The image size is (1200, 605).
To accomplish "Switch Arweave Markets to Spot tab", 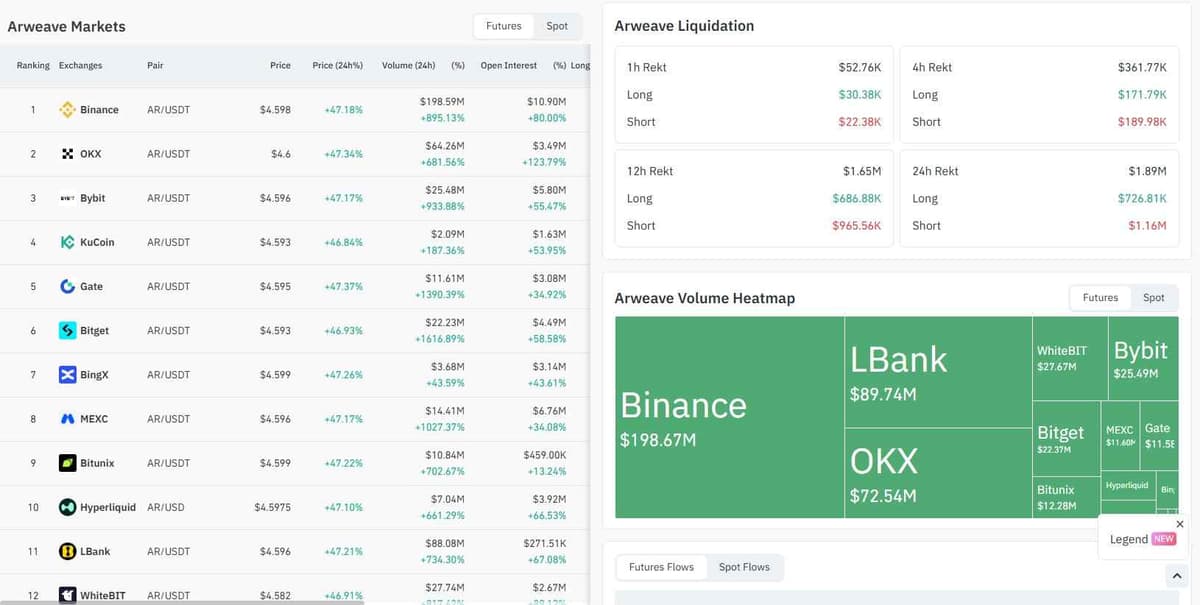I will (x=557, y=26).
